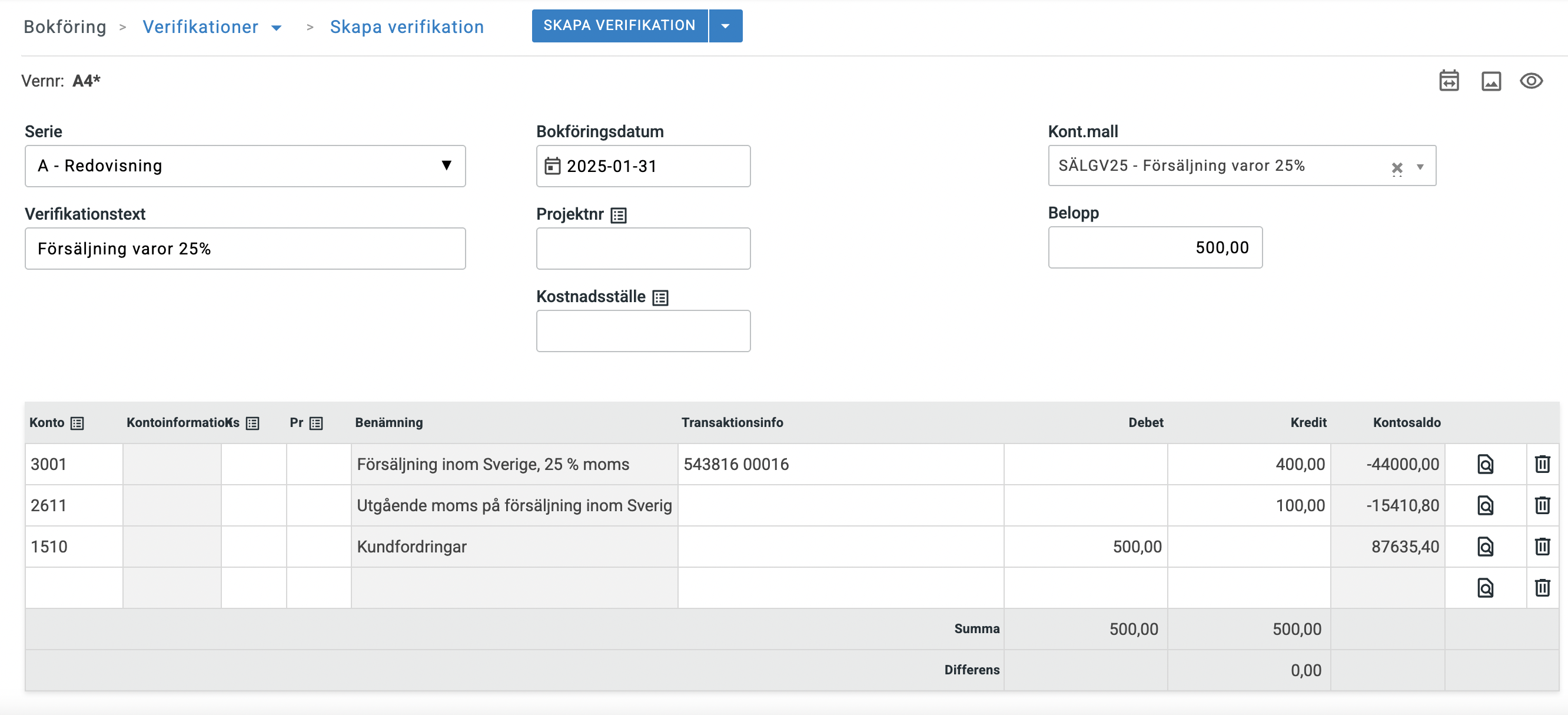1568x715 pixels.
Task: Click the Benämning cell Kundfordringar
Action: (514, 547)
